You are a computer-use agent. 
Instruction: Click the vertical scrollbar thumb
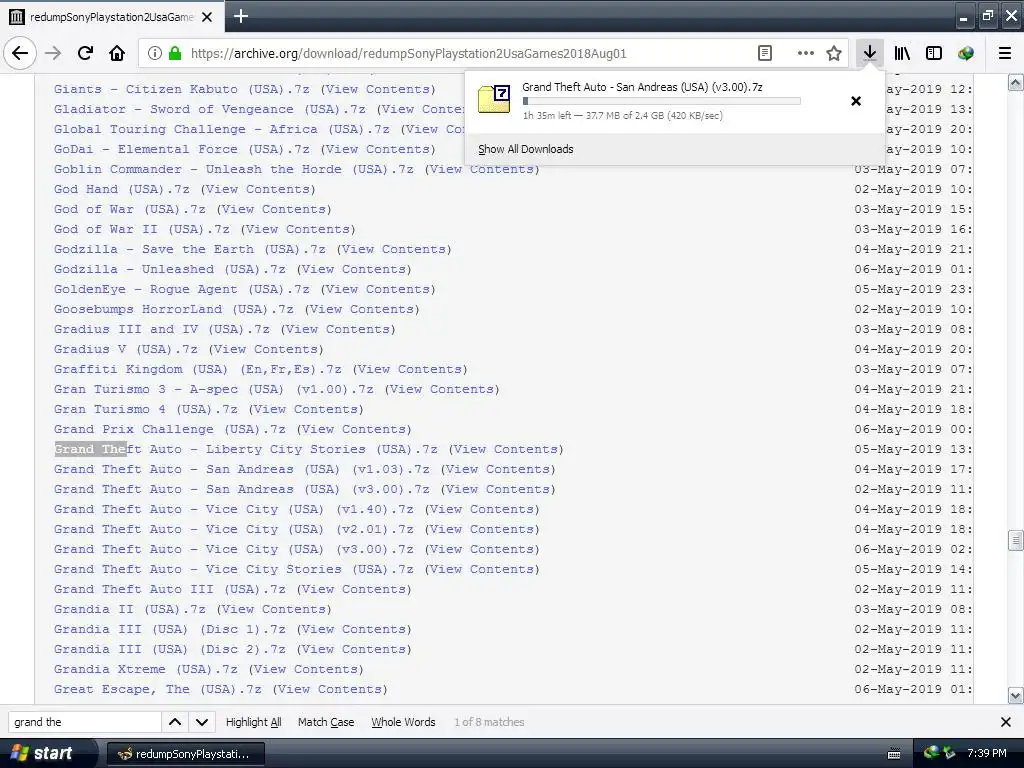coord(1016,540)
